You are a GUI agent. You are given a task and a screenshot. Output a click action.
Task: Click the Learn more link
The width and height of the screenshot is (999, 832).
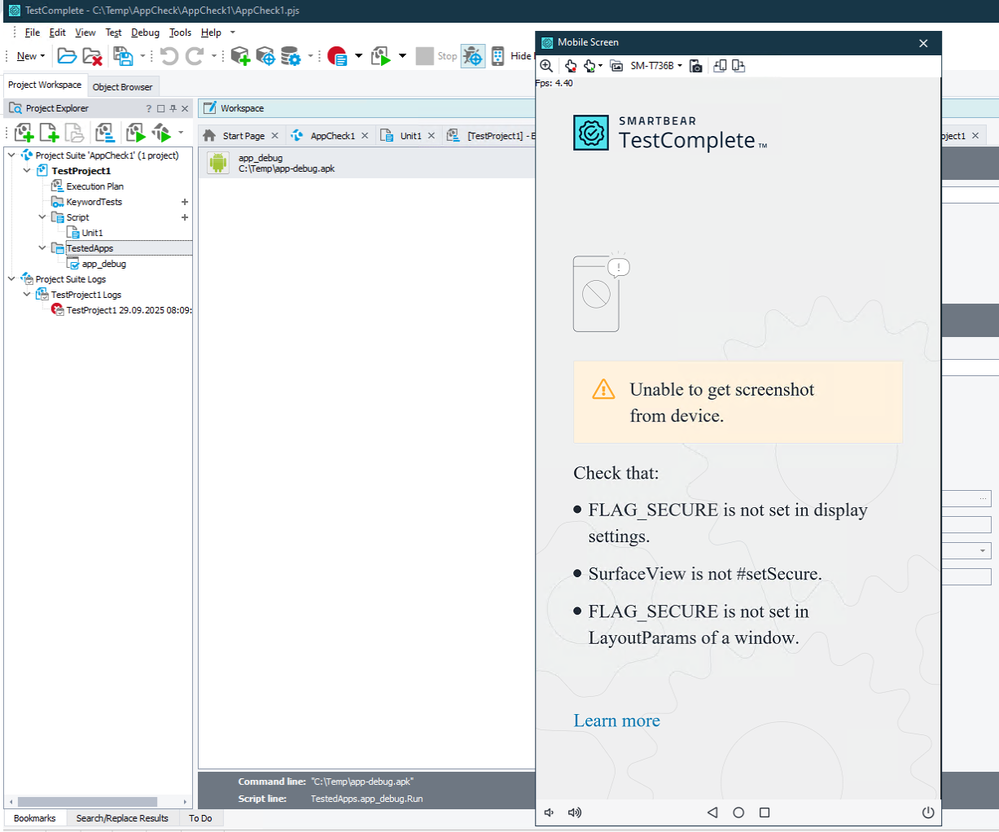(x=616, y=721)
